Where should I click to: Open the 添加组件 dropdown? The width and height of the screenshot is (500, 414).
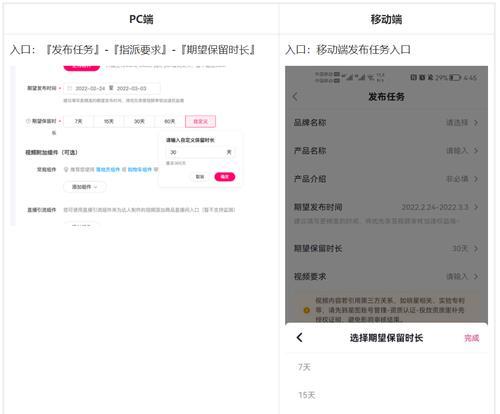click(85, 187)
